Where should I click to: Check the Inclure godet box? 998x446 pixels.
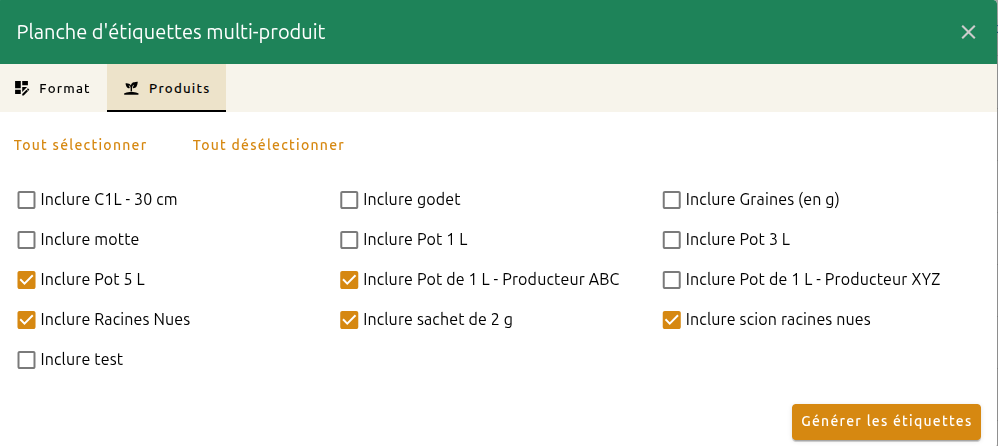click(349, 200)
